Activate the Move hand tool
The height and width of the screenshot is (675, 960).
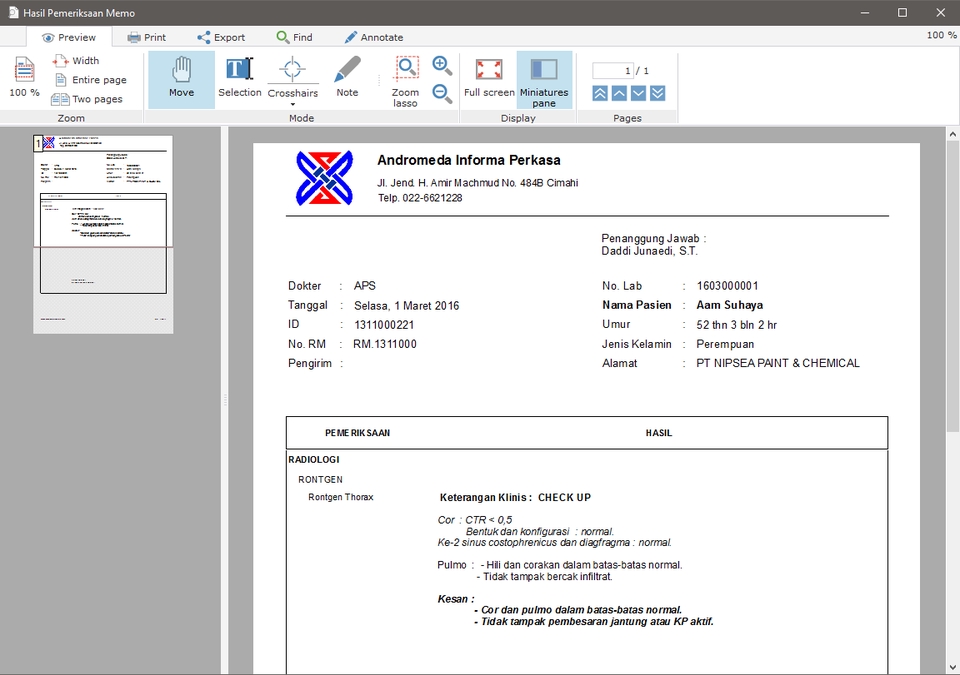click(x=181, y=80)
